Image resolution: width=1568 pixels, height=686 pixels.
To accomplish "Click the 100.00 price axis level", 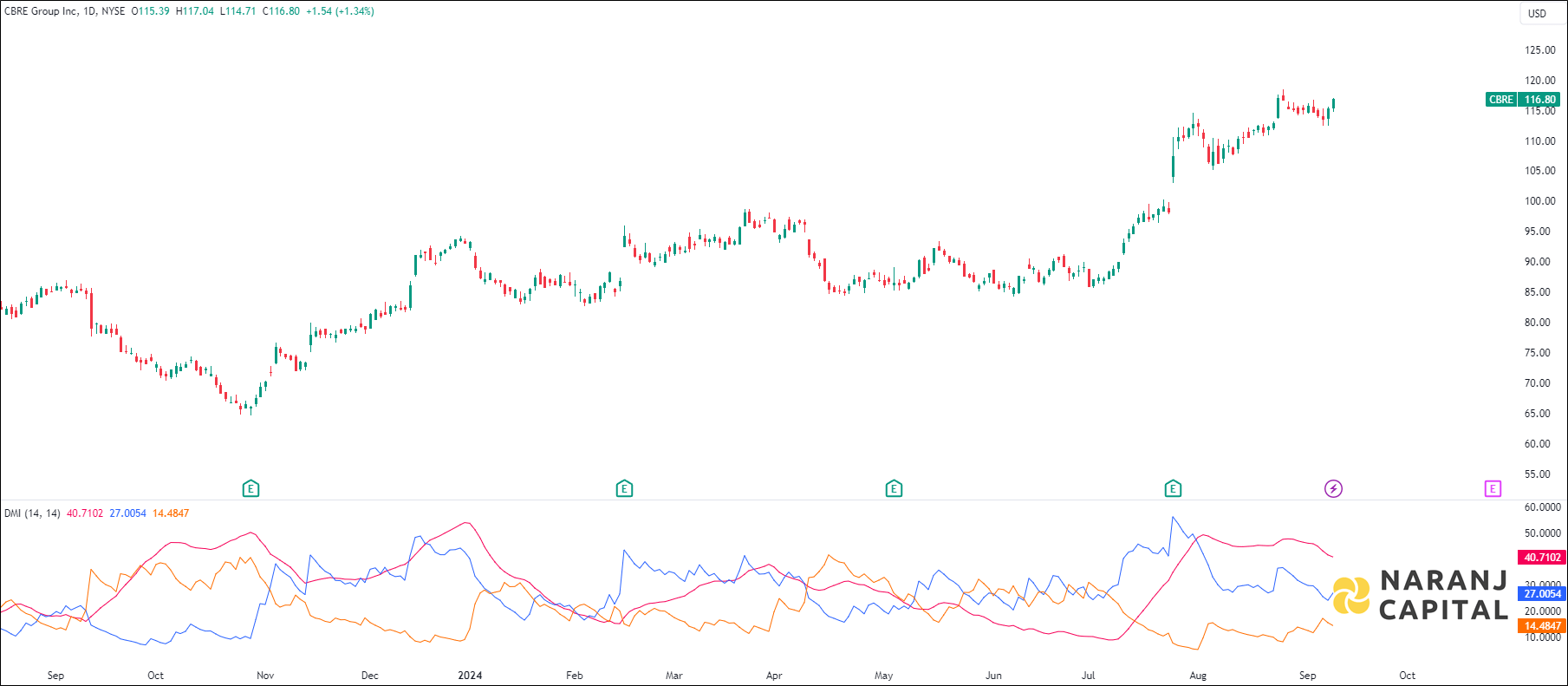I will point(1539,201).
